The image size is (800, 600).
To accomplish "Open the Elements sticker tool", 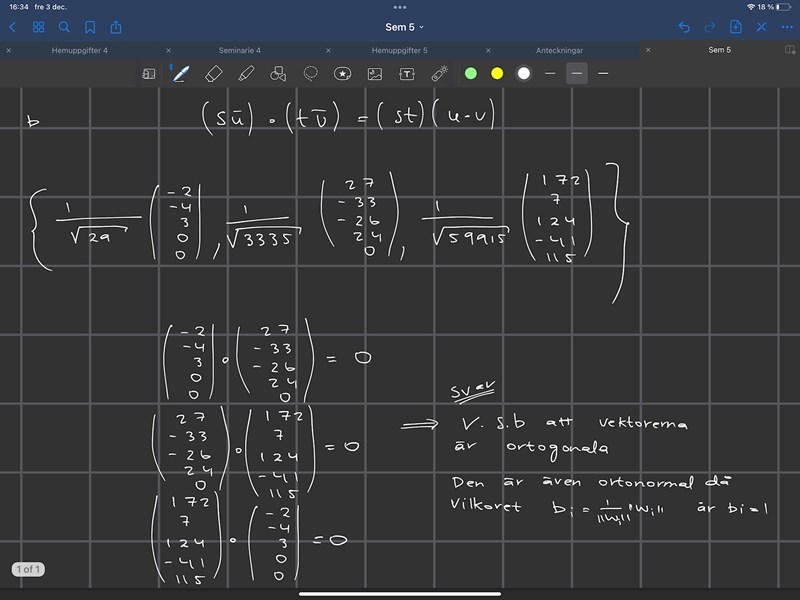I will click(x=343, y=73).
